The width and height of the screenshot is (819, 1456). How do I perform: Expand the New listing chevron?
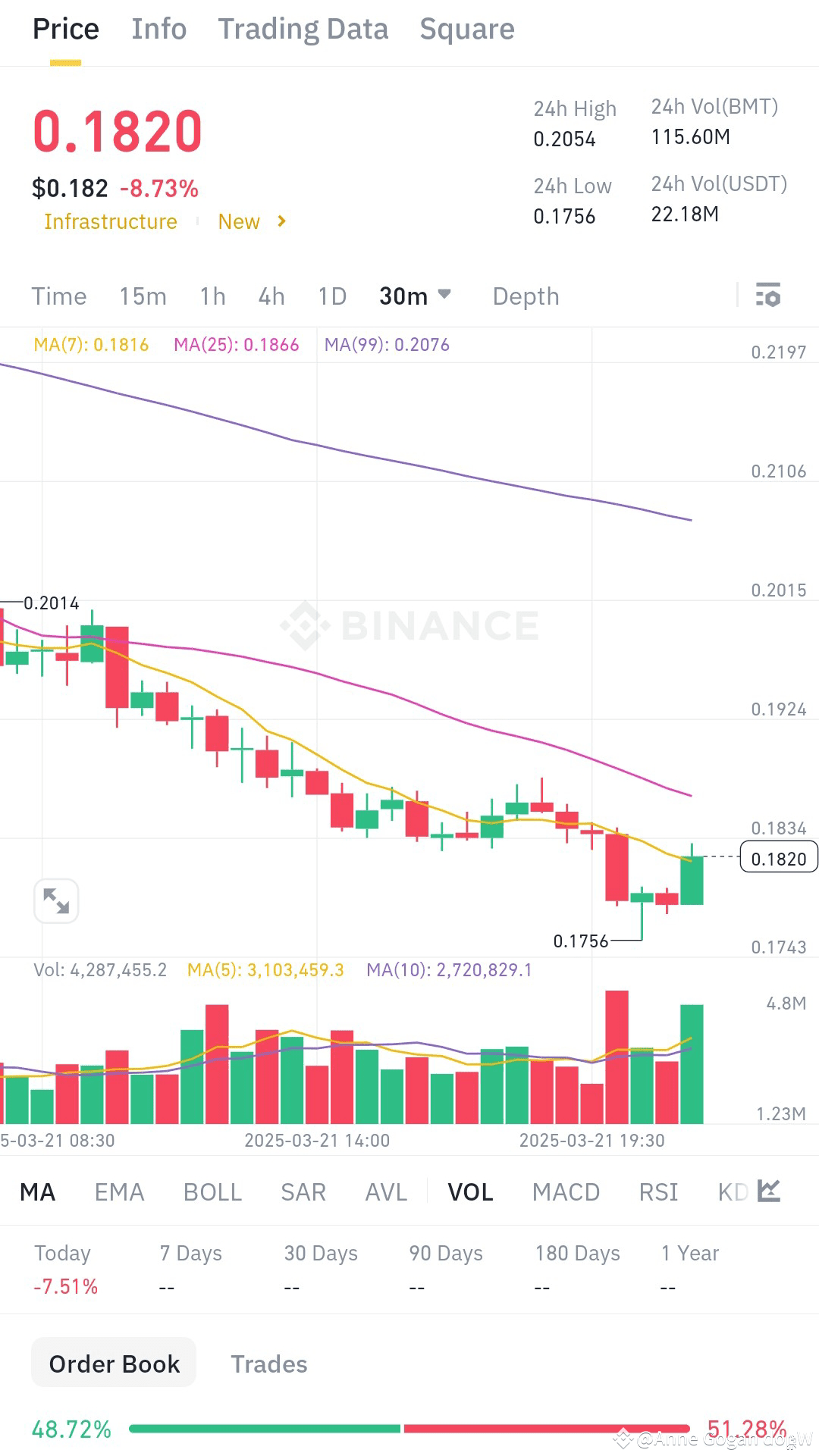[x=281, y=221]
